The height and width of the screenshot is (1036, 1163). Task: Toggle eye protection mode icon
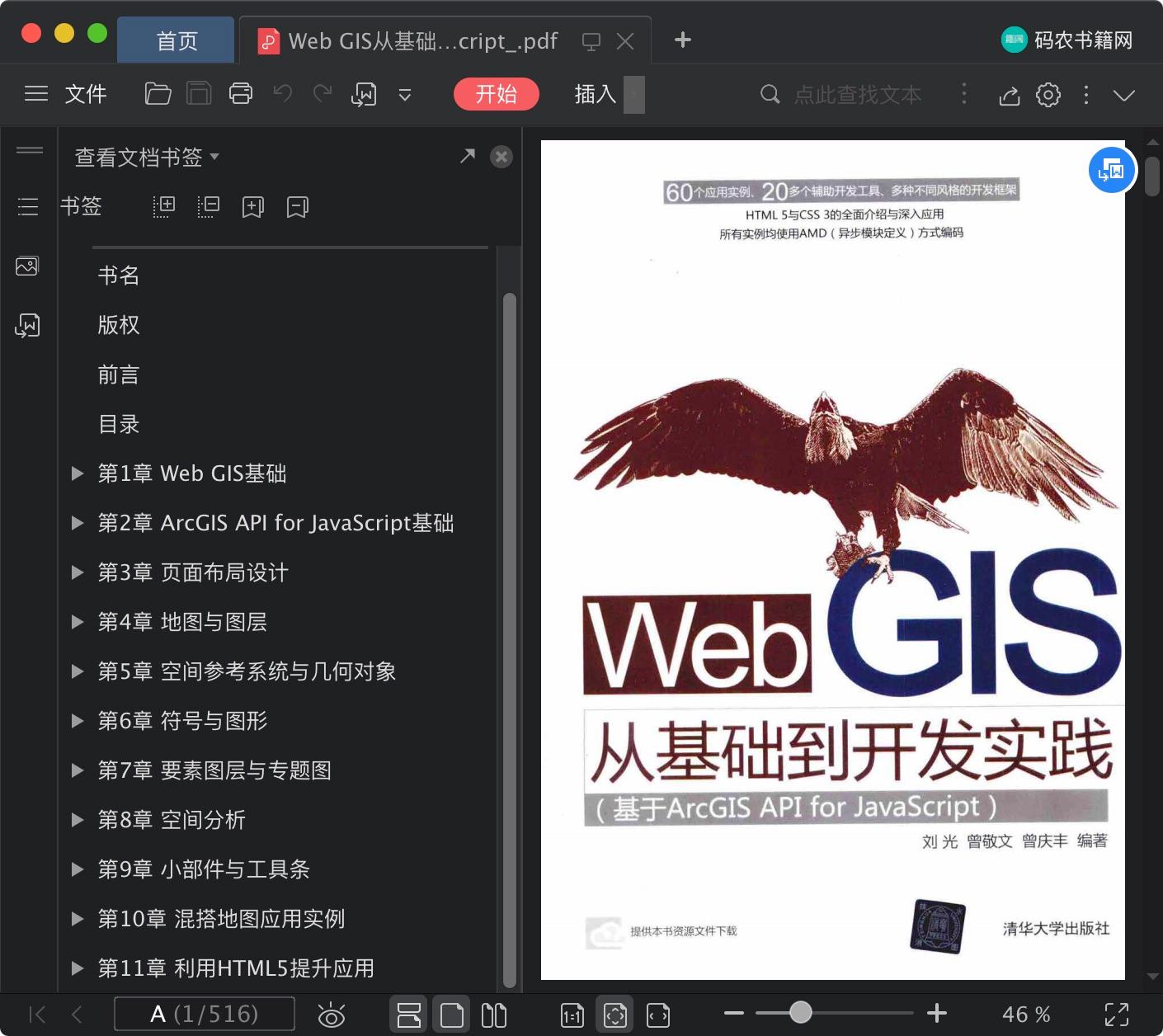332,1015
